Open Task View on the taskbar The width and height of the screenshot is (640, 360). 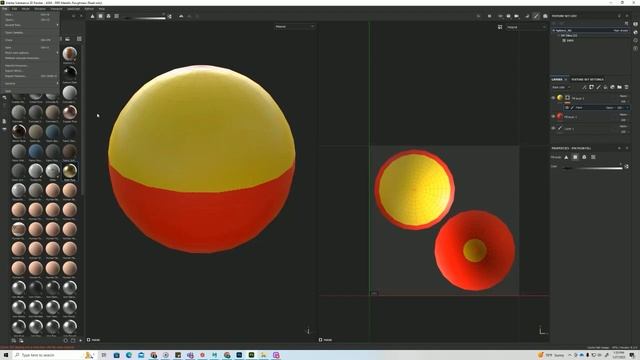104,355
